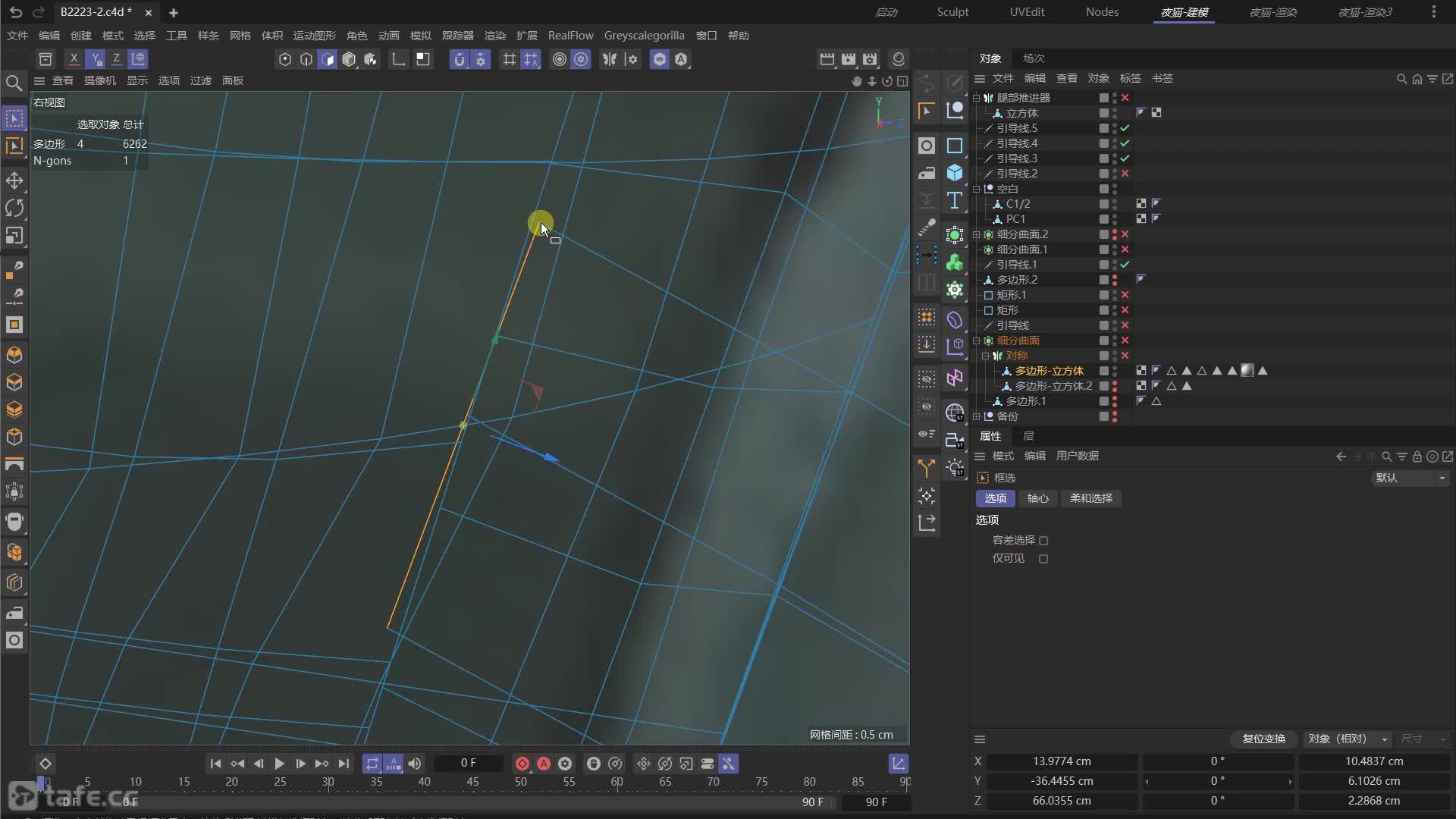
Task: Open the 默认 preset dropdown
Action: 1410,478
